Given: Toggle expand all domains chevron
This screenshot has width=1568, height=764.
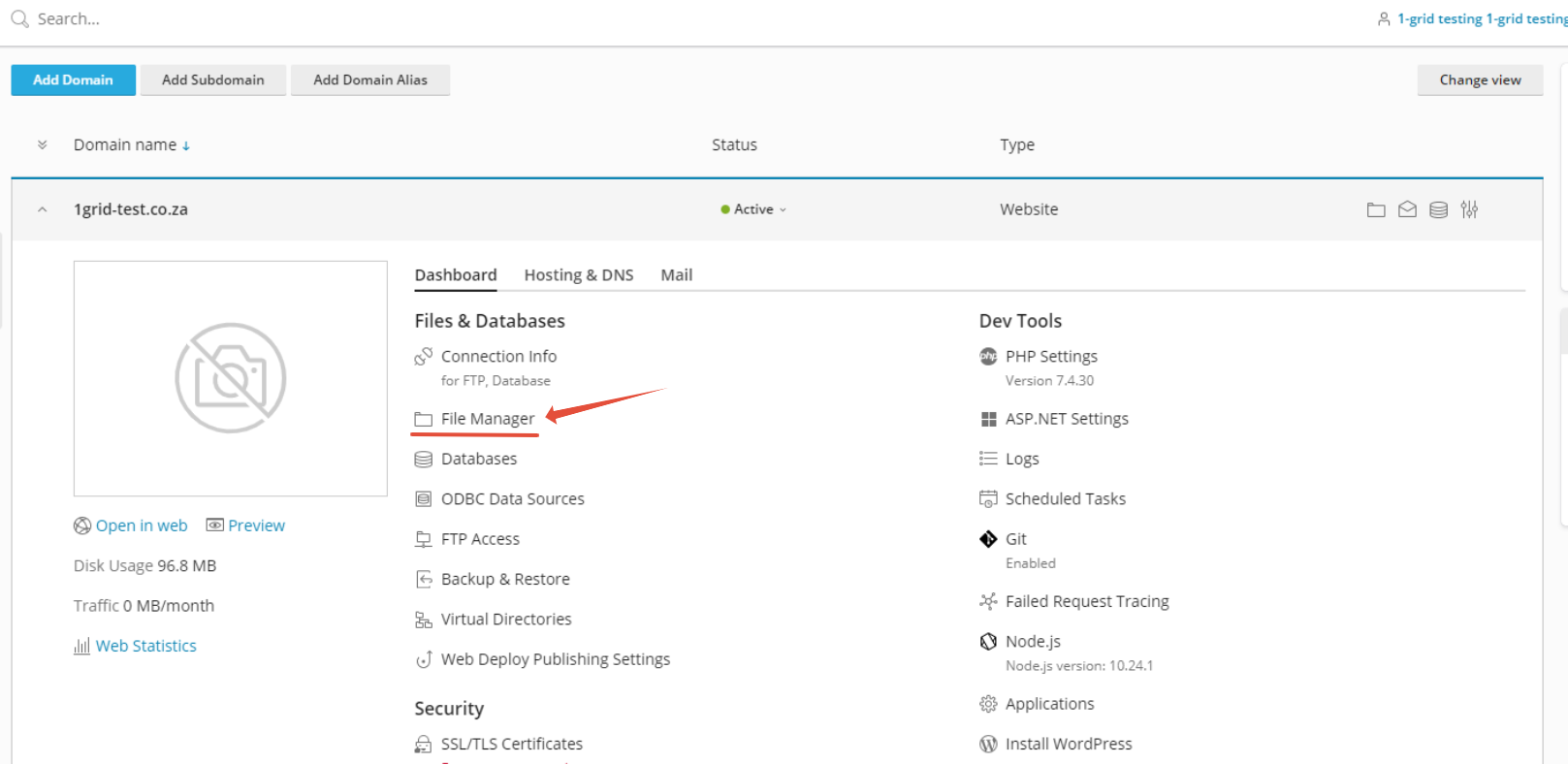Looking at the screenshot, I should tap(42, 144).
